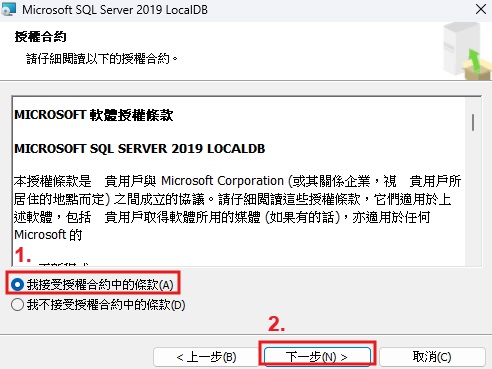Go back with the 上一步(B) button

coord(206,357)
